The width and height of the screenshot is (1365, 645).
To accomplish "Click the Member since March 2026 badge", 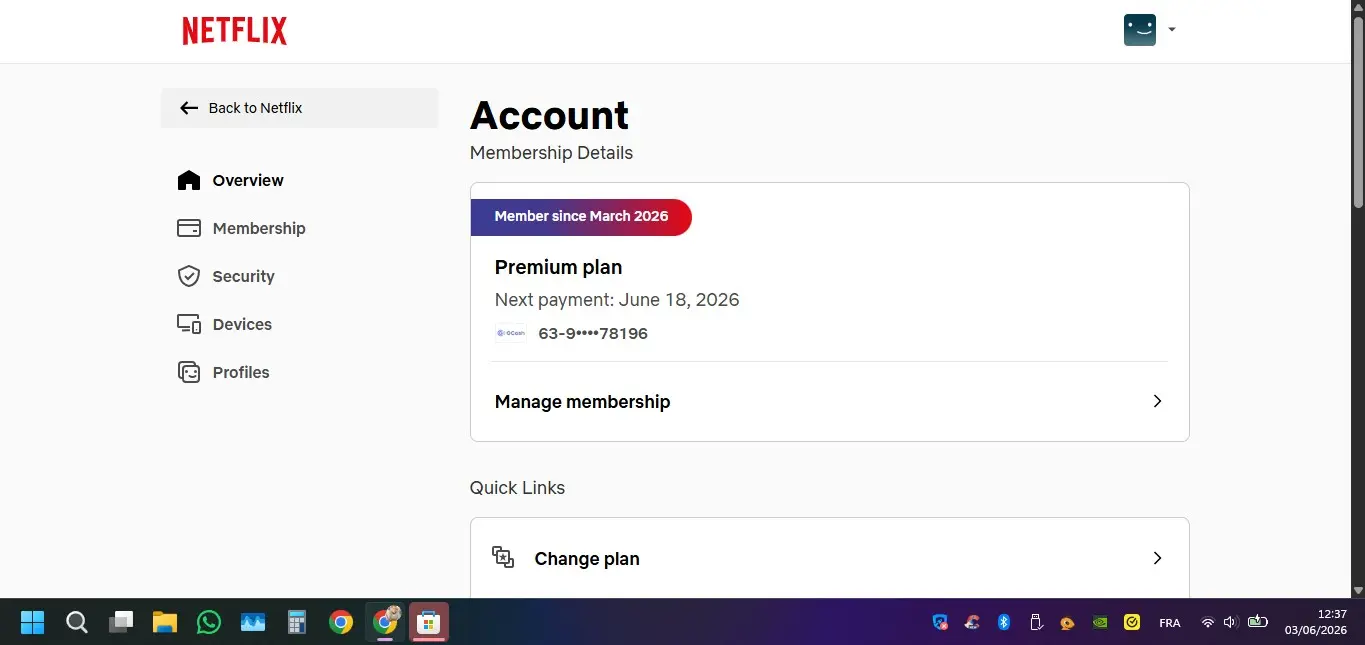I will [581, 217].
